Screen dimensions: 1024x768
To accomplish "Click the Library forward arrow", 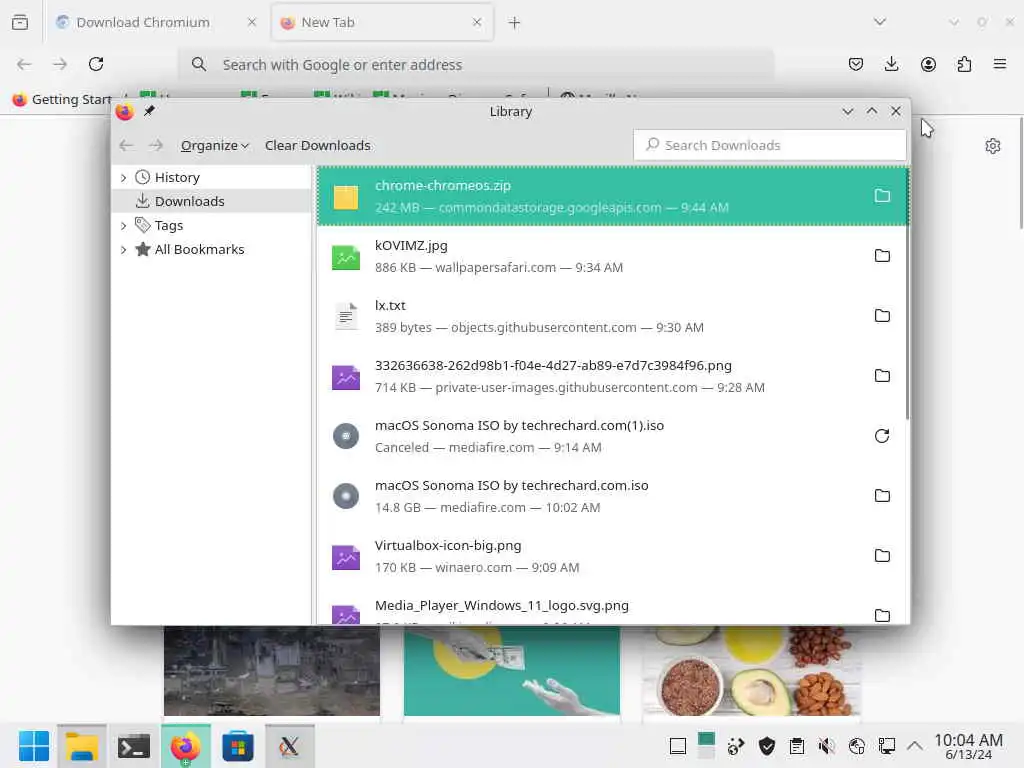I will 155,145.
